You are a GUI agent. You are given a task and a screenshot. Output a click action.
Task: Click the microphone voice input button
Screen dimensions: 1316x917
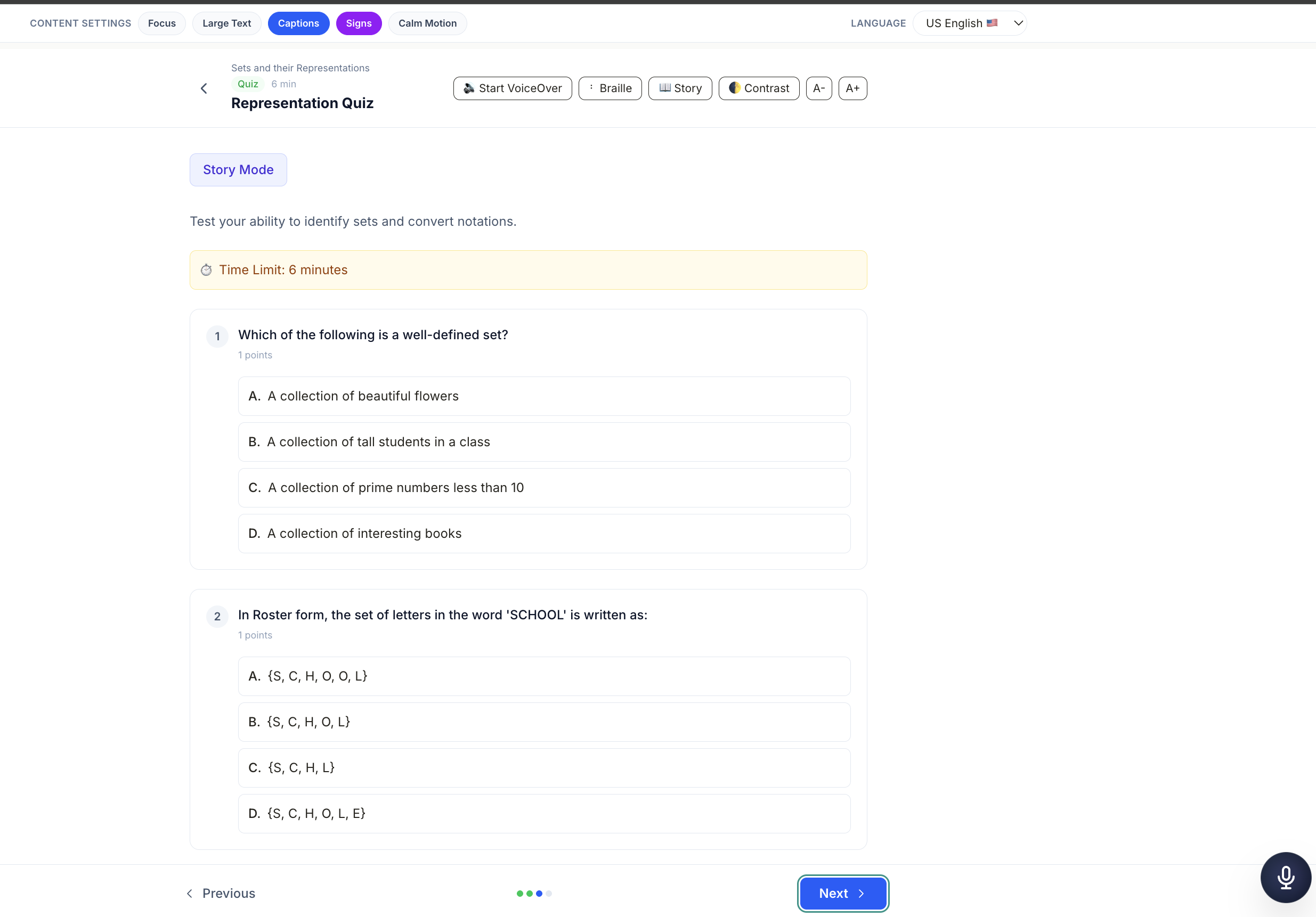[1285, 877]
